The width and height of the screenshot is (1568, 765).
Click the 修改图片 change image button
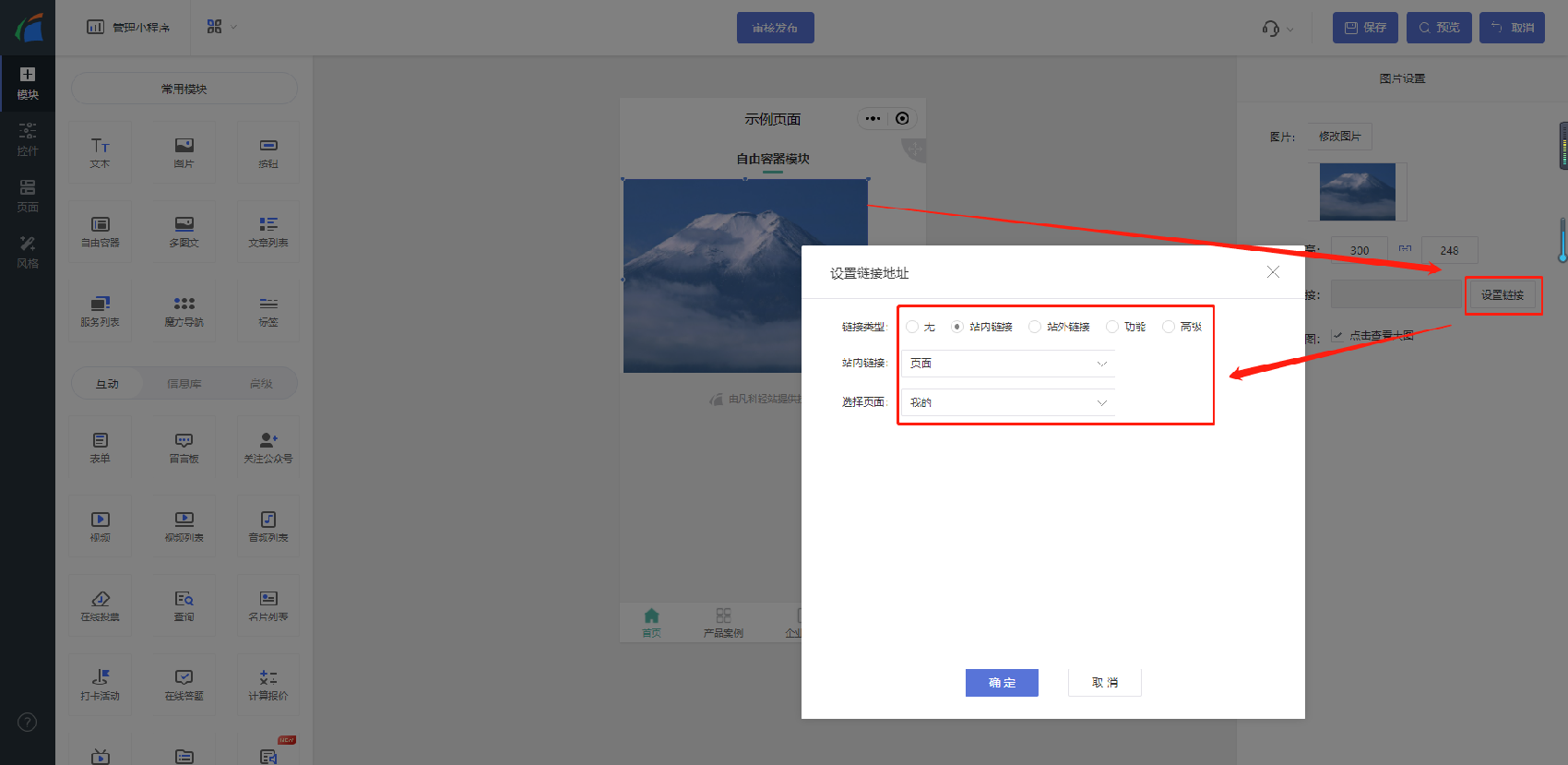point(1339,137)
